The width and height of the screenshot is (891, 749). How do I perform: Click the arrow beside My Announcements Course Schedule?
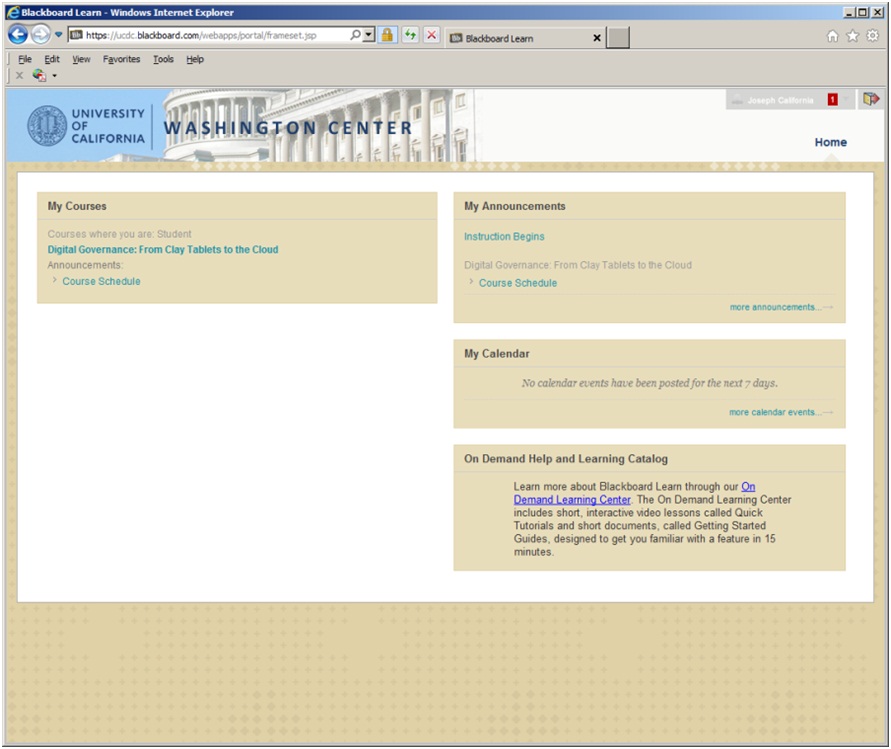coord(471,282)
